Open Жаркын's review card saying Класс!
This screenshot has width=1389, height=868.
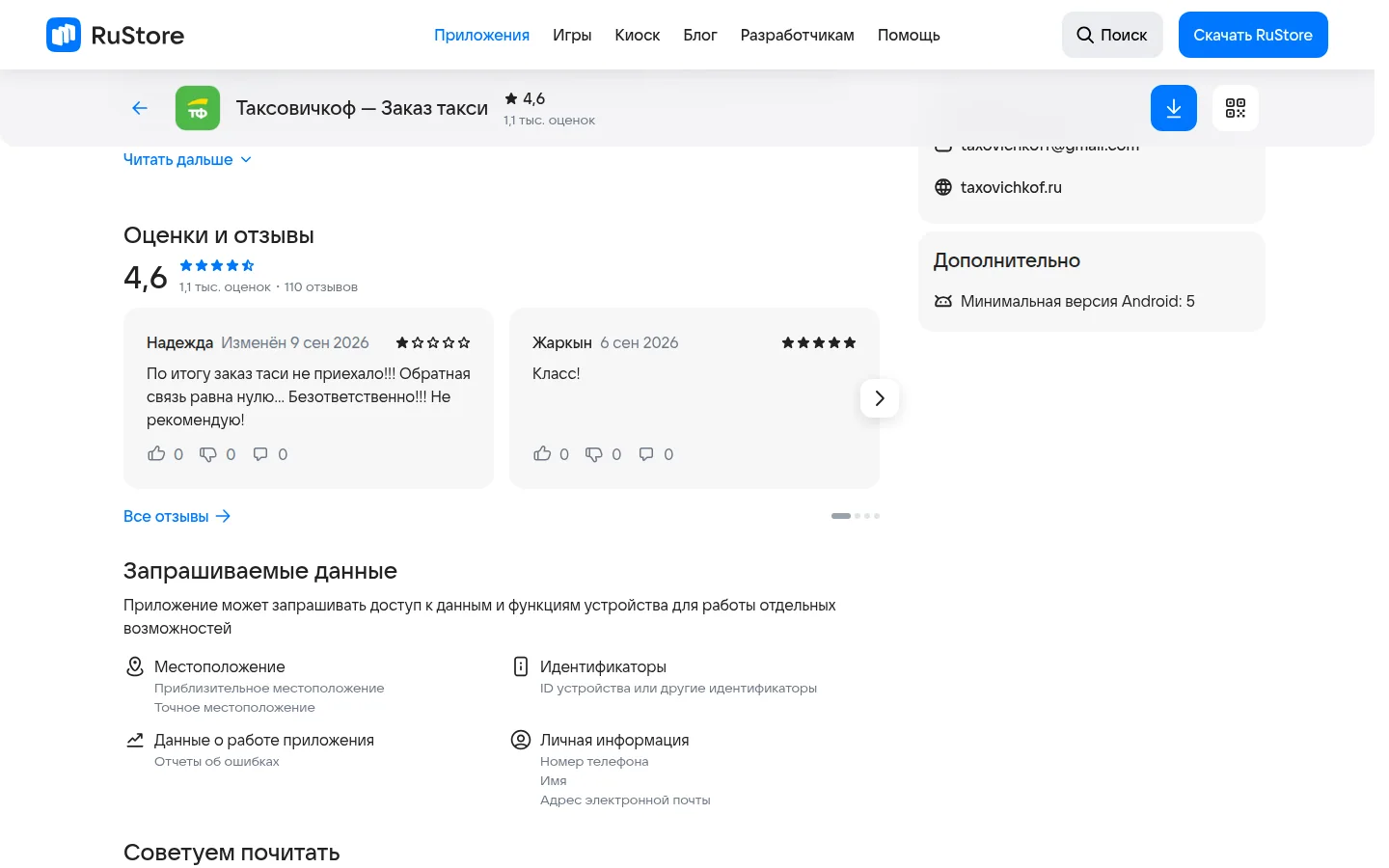click(557, 373)
